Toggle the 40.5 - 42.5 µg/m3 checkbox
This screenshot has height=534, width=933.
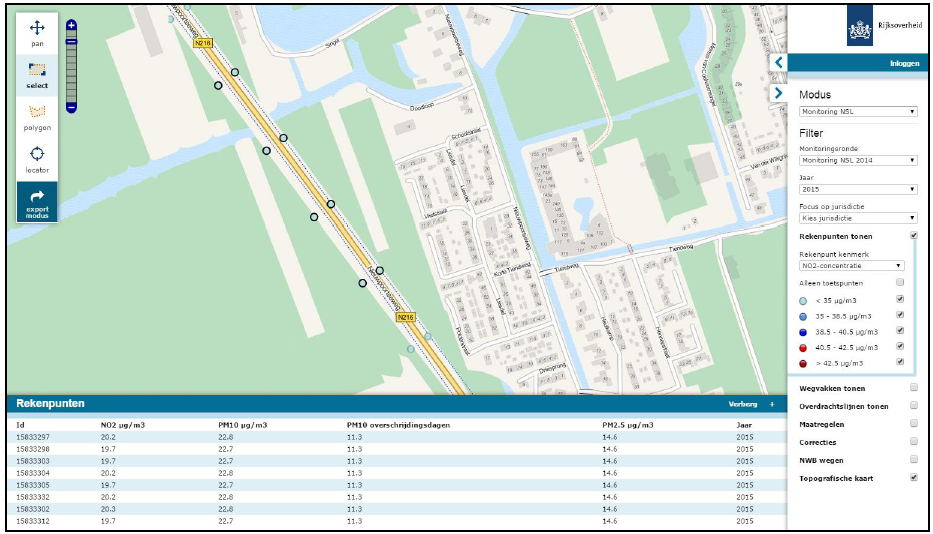click(900, 346)
